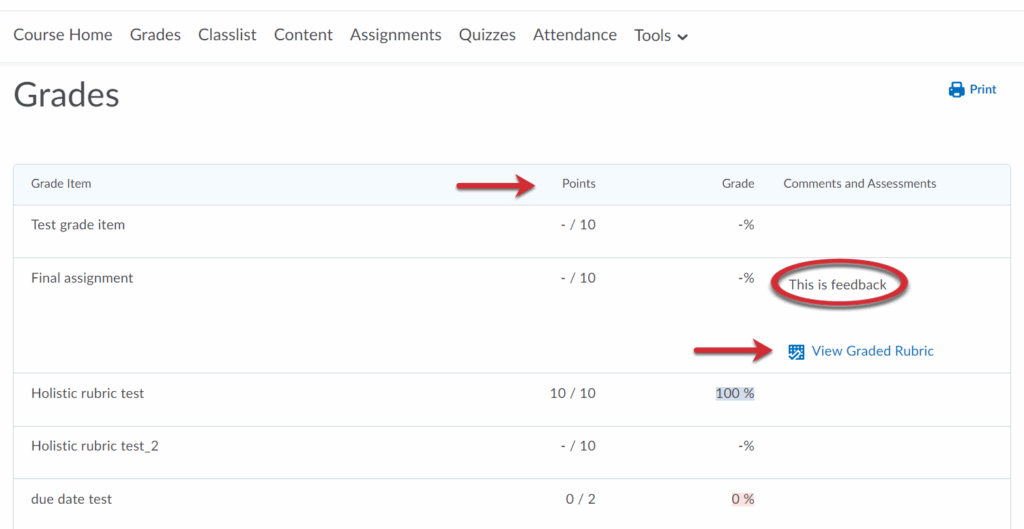Click the Print link text

pyautogui.click(x=983, y=90)
